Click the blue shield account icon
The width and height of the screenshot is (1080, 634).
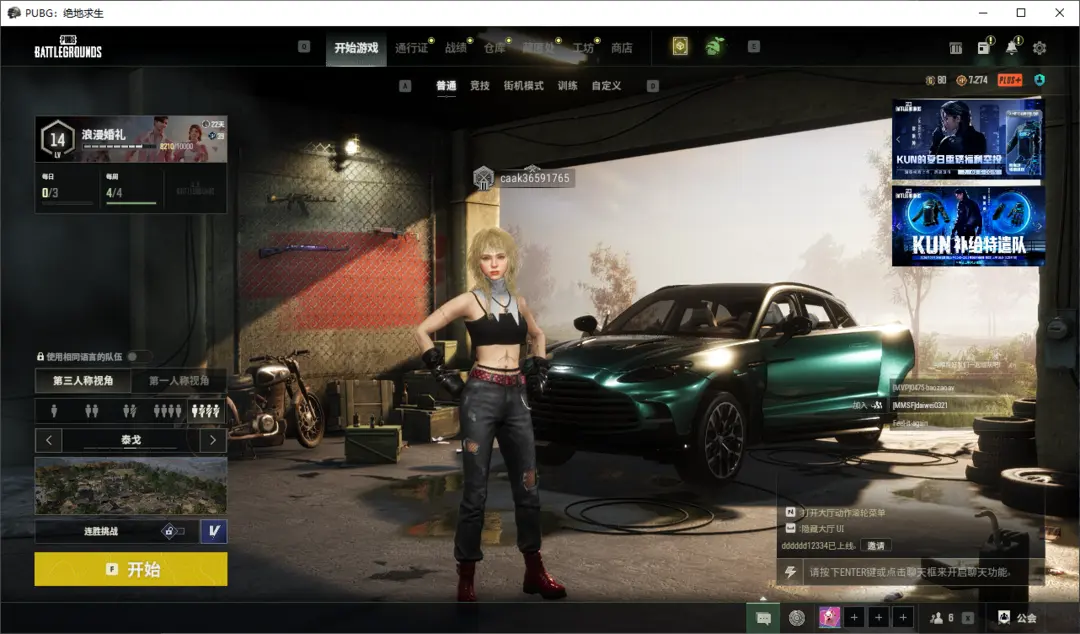[x=1039, y=80]
